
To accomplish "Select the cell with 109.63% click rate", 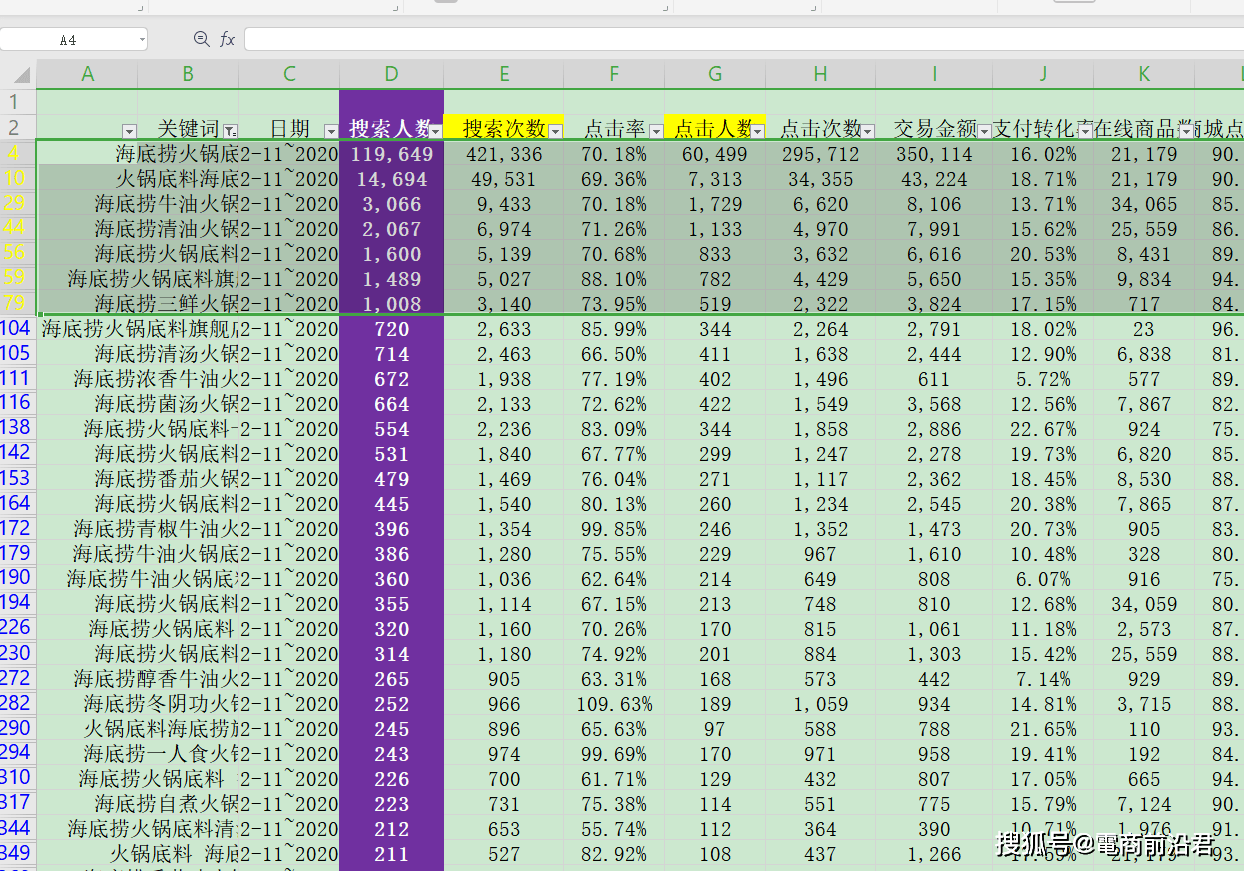I will (x=614, y=704).
